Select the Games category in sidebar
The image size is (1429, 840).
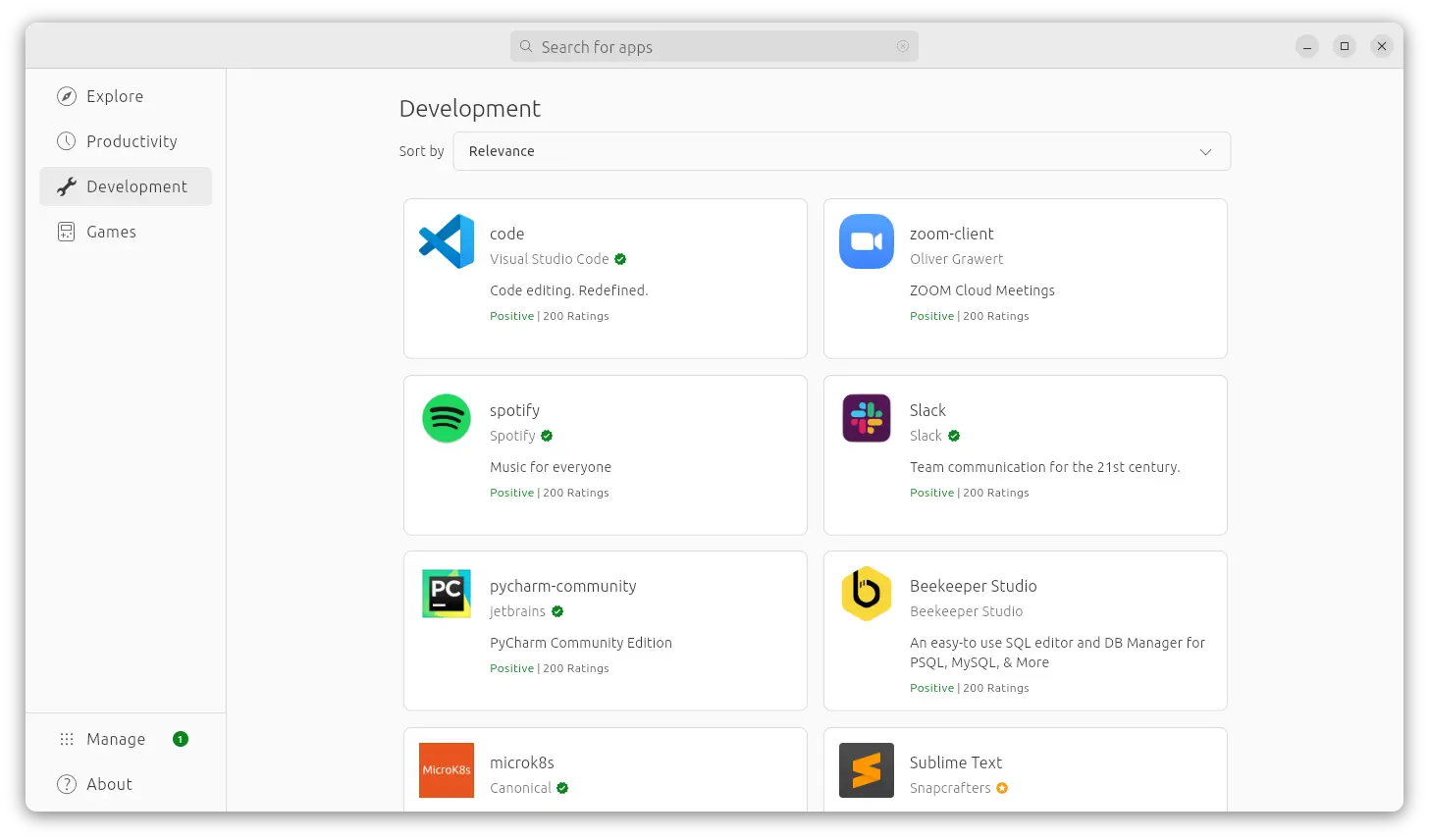(x=111, y=232)
